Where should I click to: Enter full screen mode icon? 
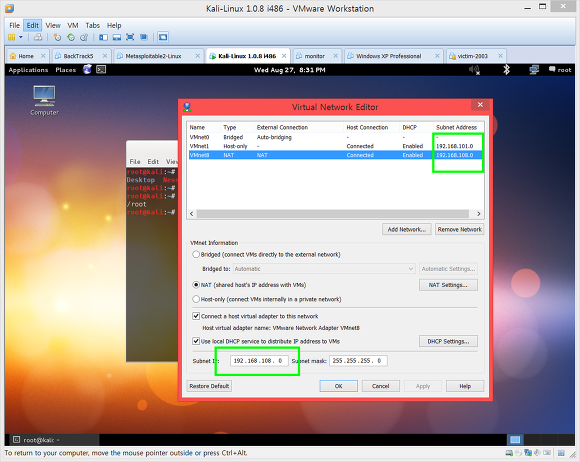(x=130, y=37)
